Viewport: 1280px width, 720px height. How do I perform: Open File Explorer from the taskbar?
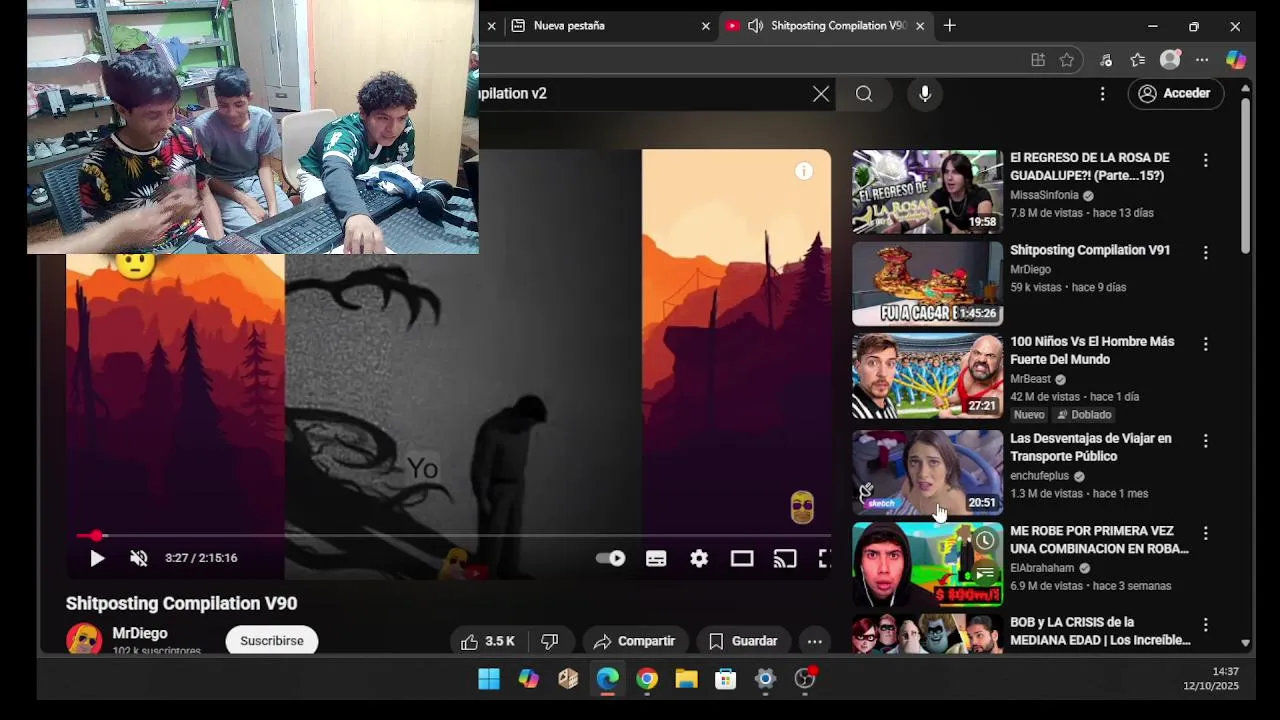click(x=686, y=680)
